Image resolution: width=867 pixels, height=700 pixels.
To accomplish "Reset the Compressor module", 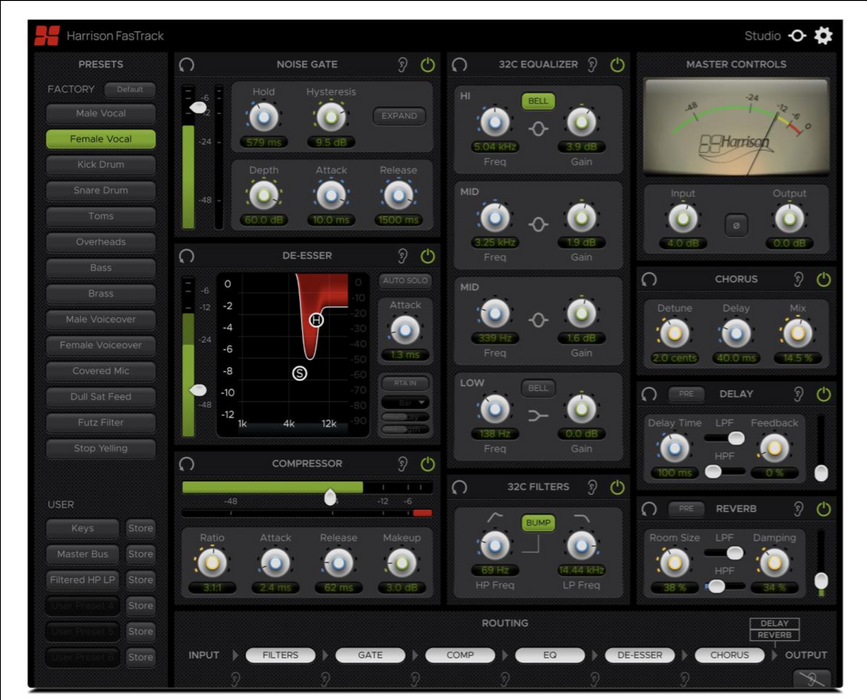I will pos(187,464).
